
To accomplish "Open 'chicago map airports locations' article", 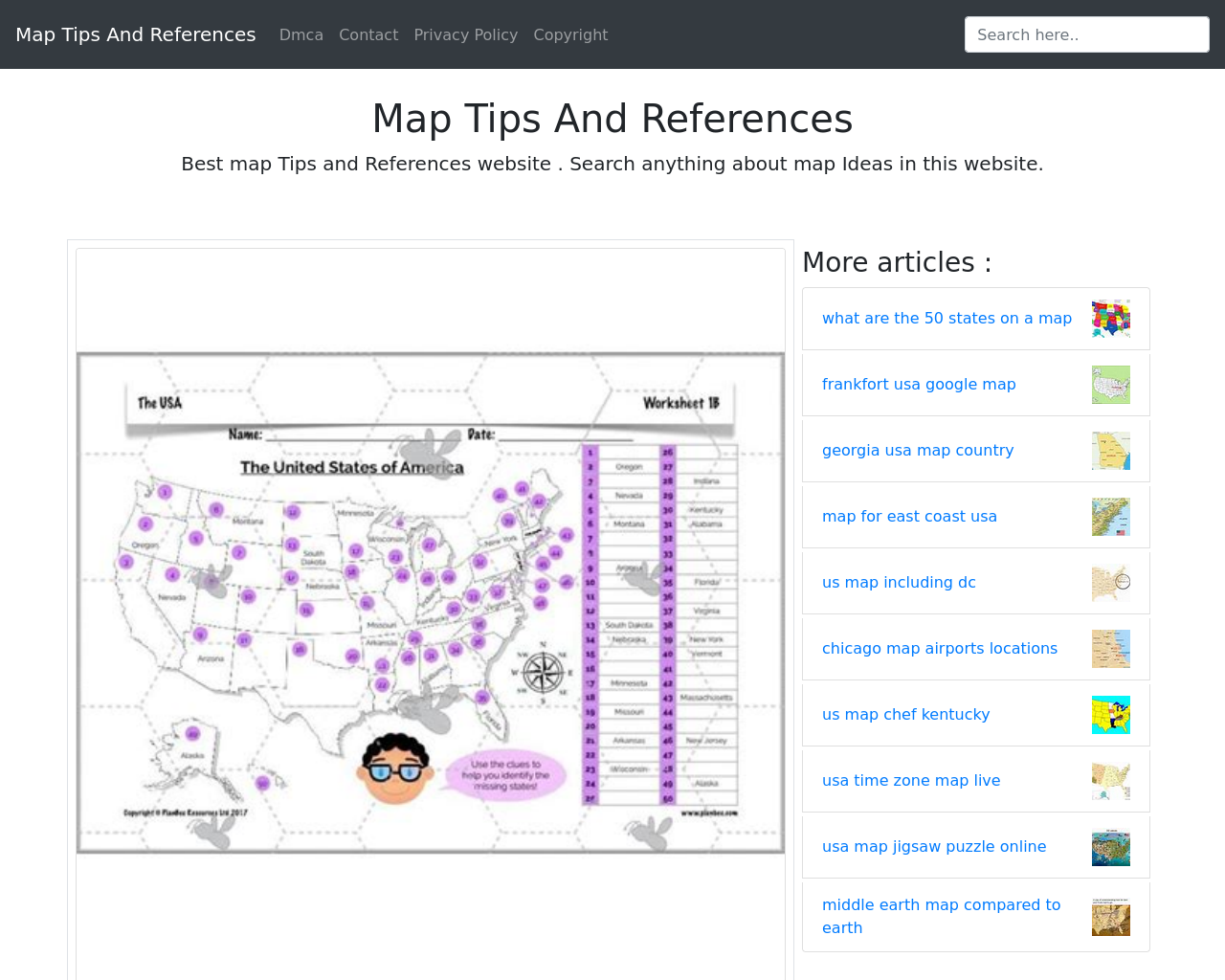I will click(x=940, y=649).
